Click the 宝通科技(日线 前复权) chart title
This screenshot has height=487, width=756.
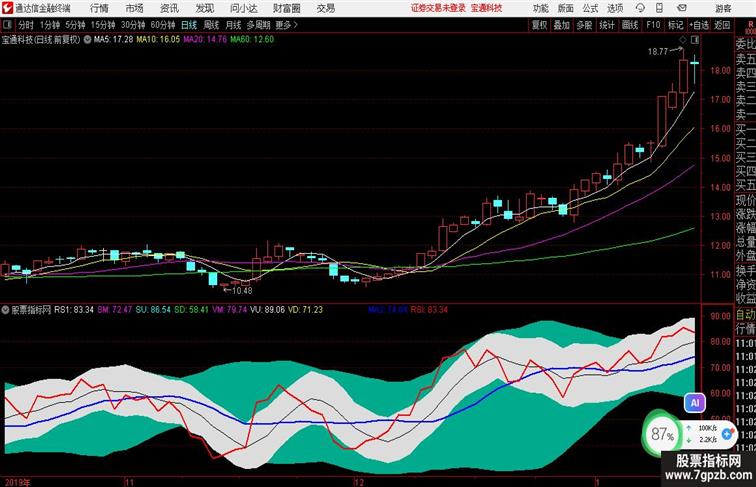pos(41,40)
